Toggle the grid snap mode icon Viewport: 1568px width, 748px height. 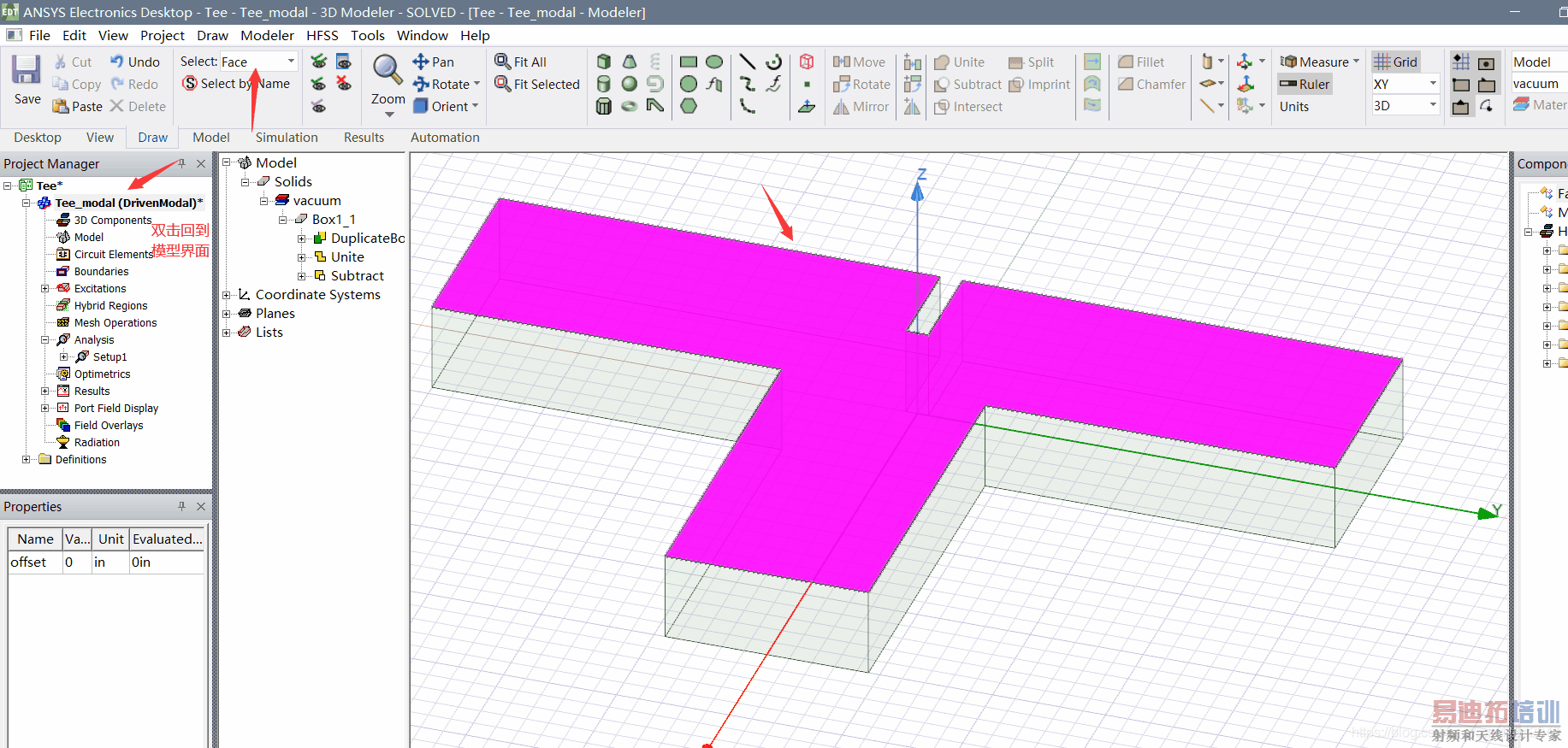click(1461, 62)
